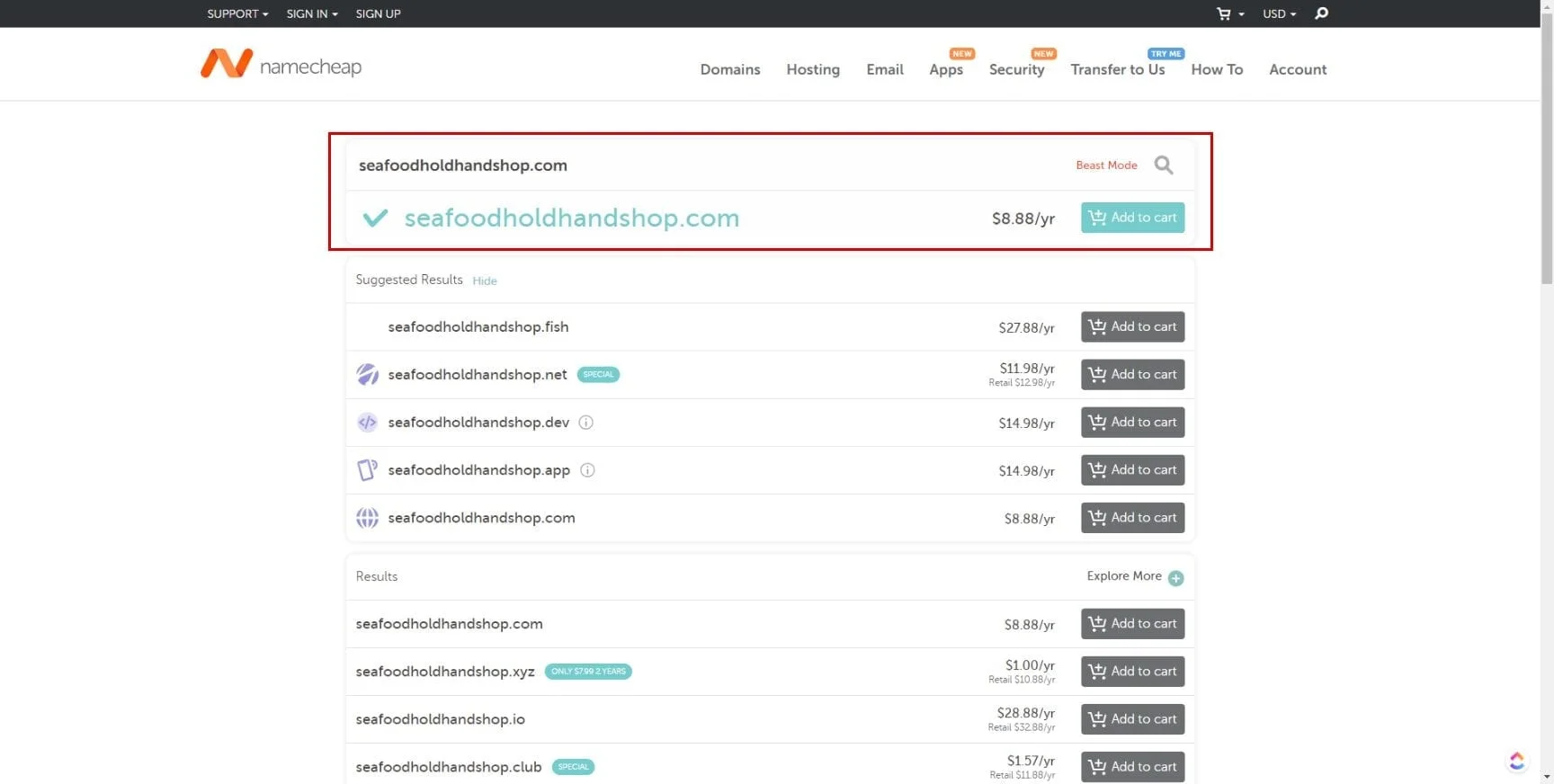Open the SIGN IN dropdown
The image size is (1554, 784).
311,13
